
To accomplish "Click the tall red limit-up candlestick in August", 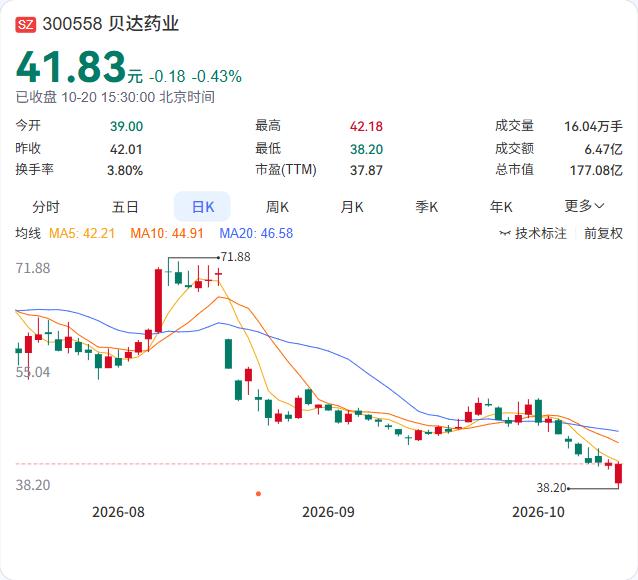I will click(x=158, y=301).
